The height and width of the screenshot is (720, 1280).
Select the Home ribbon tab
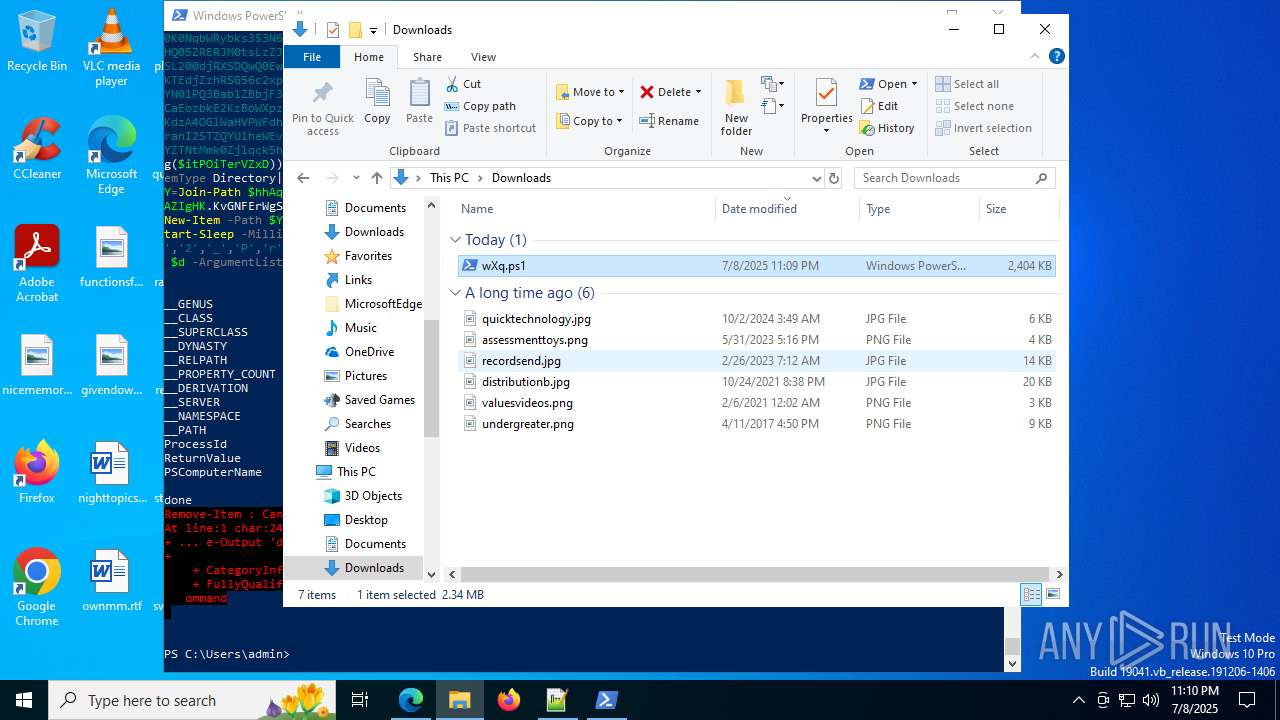(369, 57)
